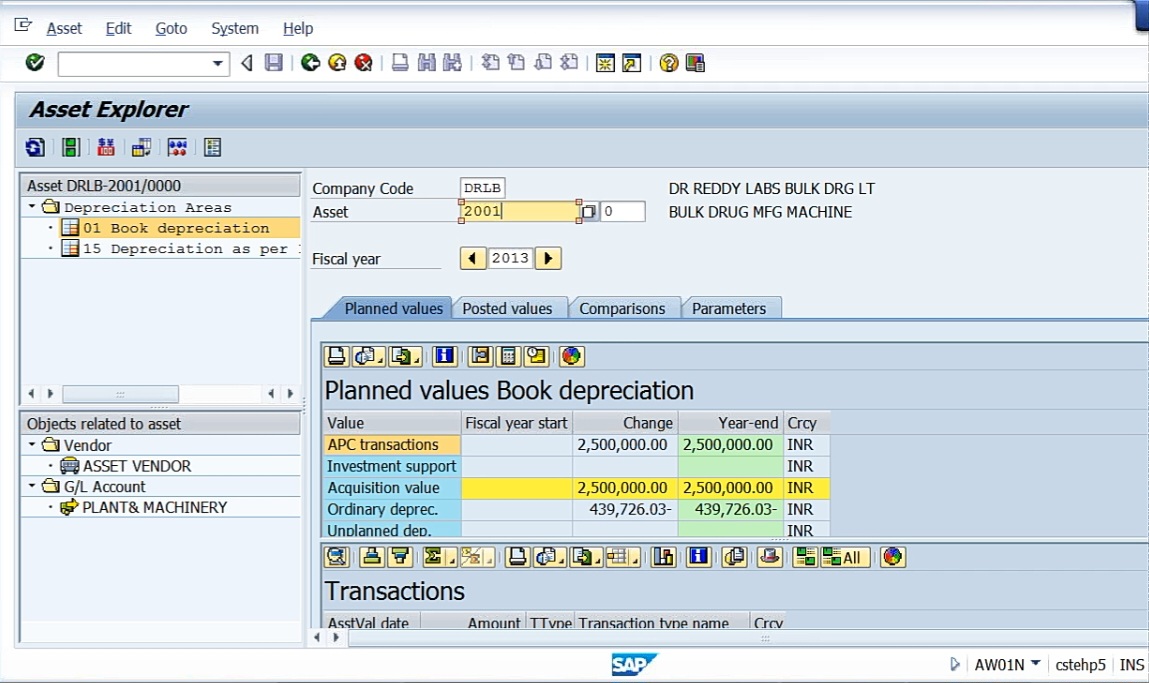Open the Asset menu
The width and height of the screenshot is (1149, 683).
click(64, 29)
